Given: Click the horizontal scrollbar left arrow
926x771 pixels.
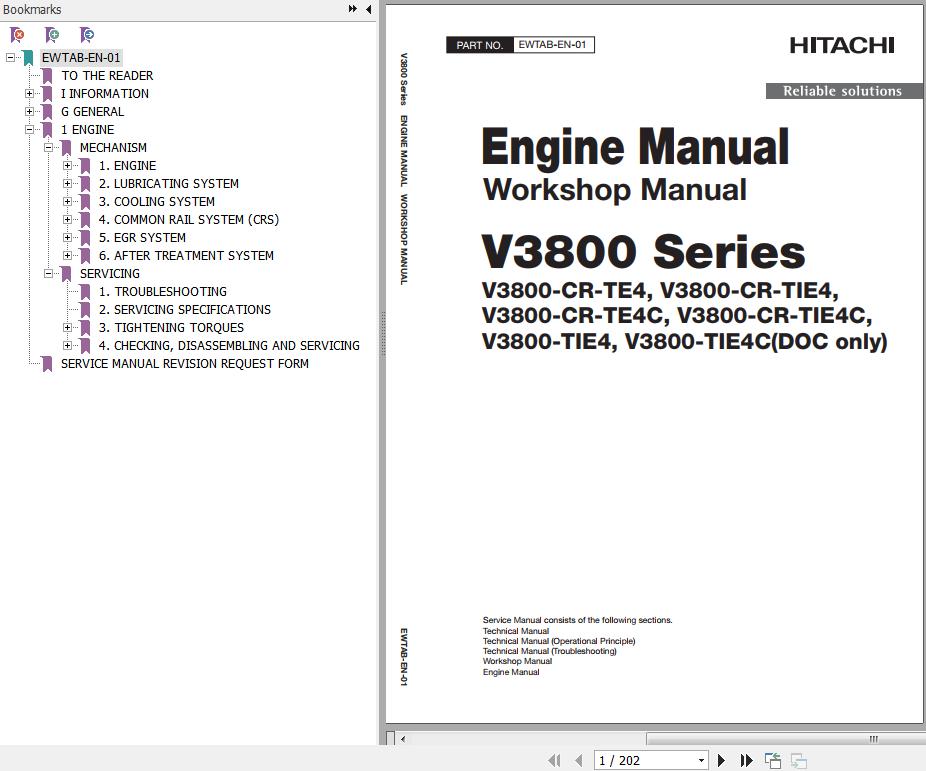Looking at the screenshot, I should [x=403, y=739].
